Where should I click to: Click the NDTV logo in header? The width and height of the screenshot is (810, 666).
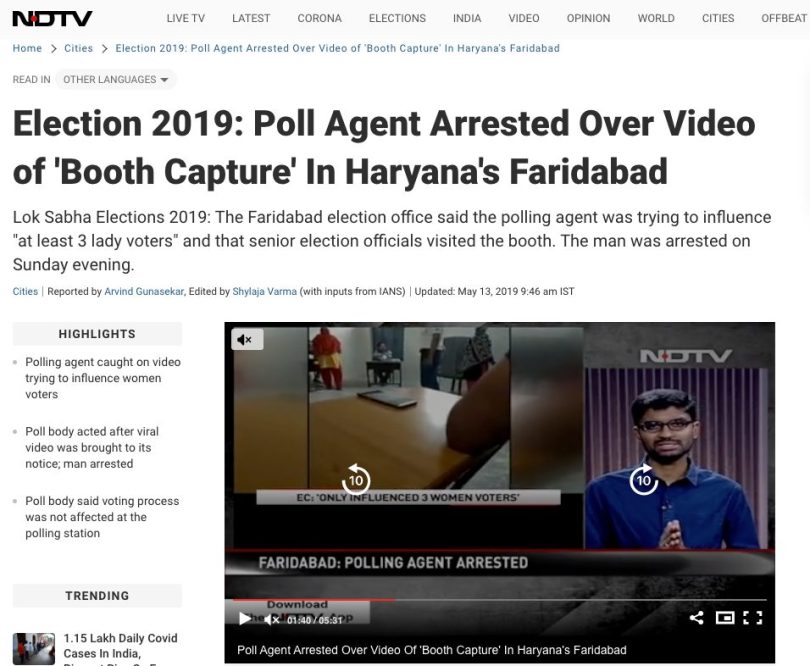52,19
